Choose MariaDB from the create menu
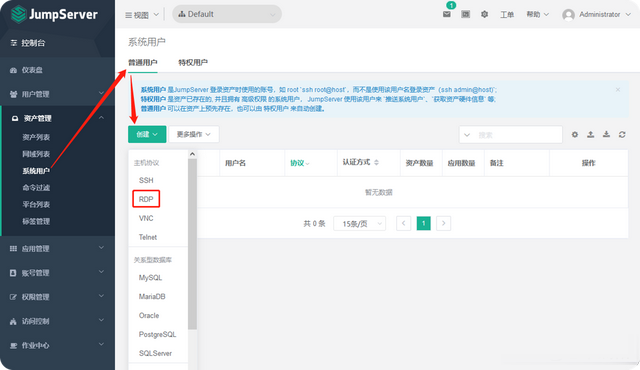This screenshot has height=370, width=640. click(x=152, y=297)
